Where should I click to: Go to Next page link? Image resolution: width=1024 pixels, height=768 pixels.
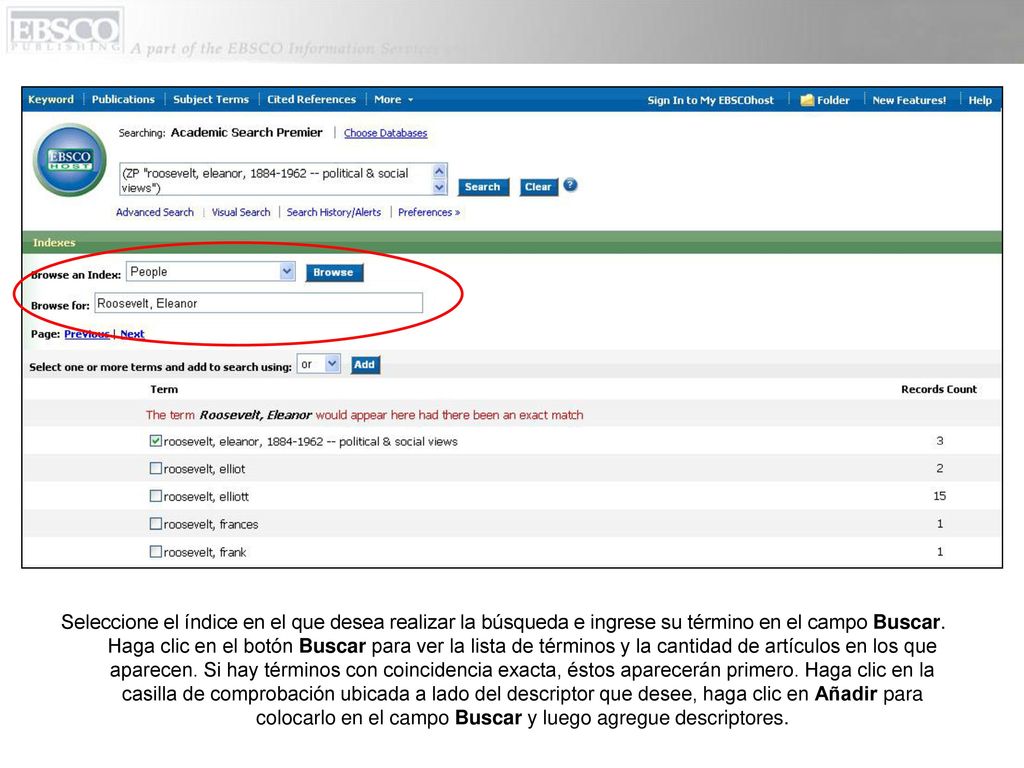coord(132,334)
